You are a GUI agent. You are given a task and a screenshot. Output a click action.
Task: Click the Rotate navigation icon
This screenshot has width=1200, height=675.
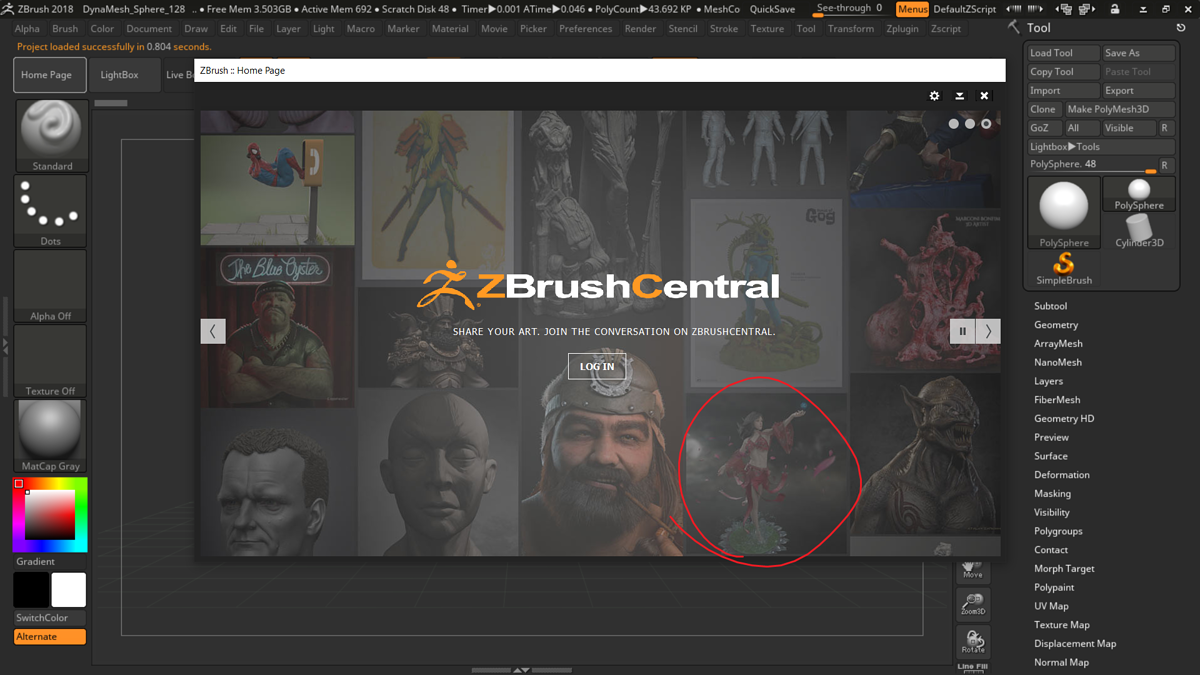(973, 641)
